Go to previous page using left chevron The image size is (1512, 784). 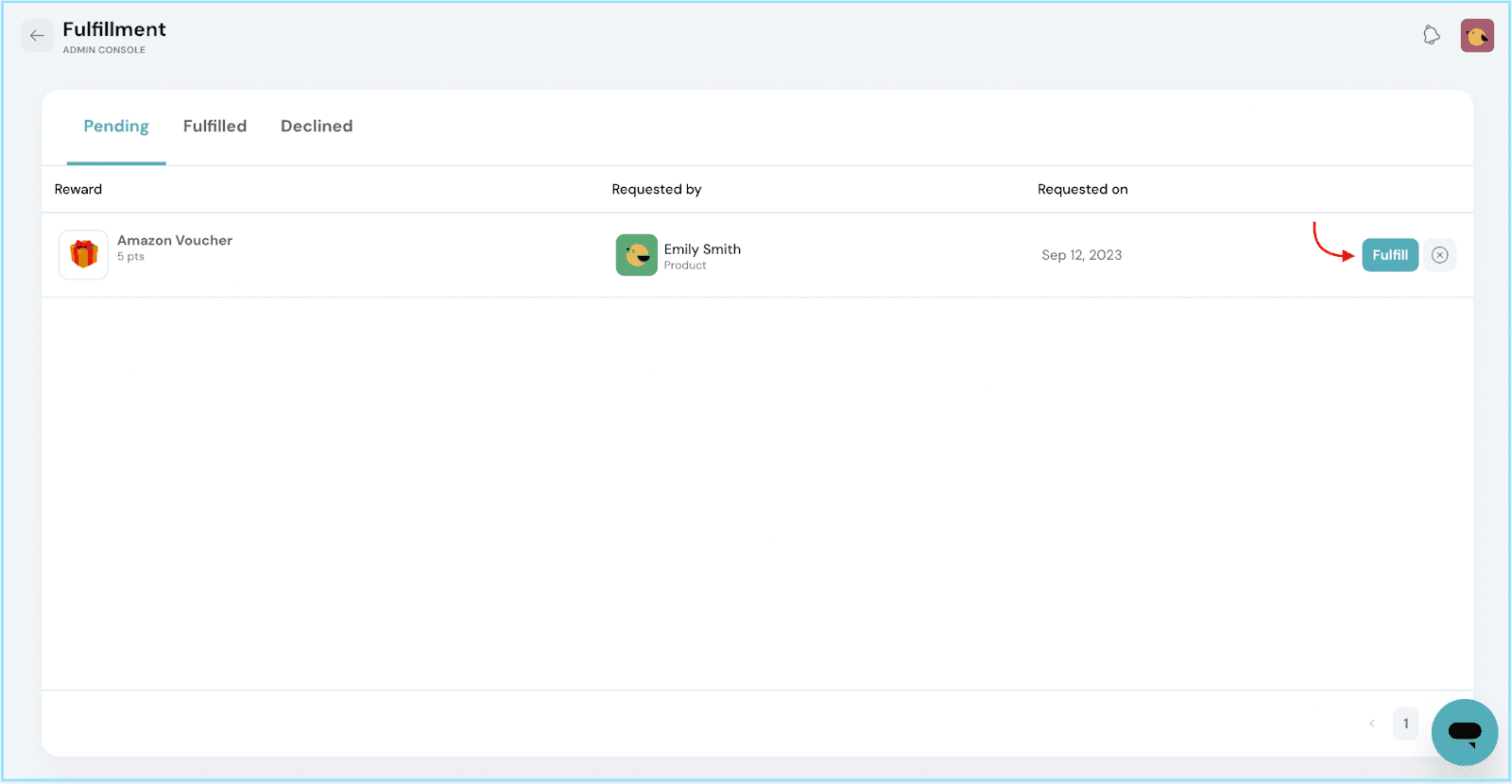(1372, 724)
